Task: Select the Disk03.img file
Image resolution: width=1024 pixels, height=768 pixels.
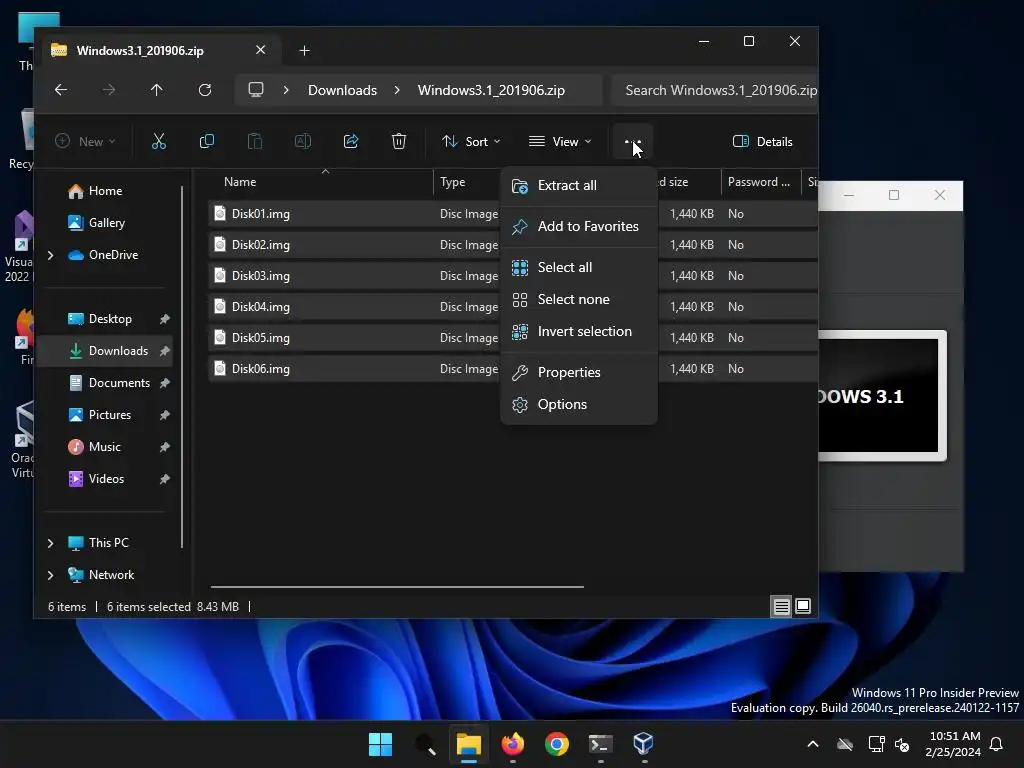Action: 261,276
